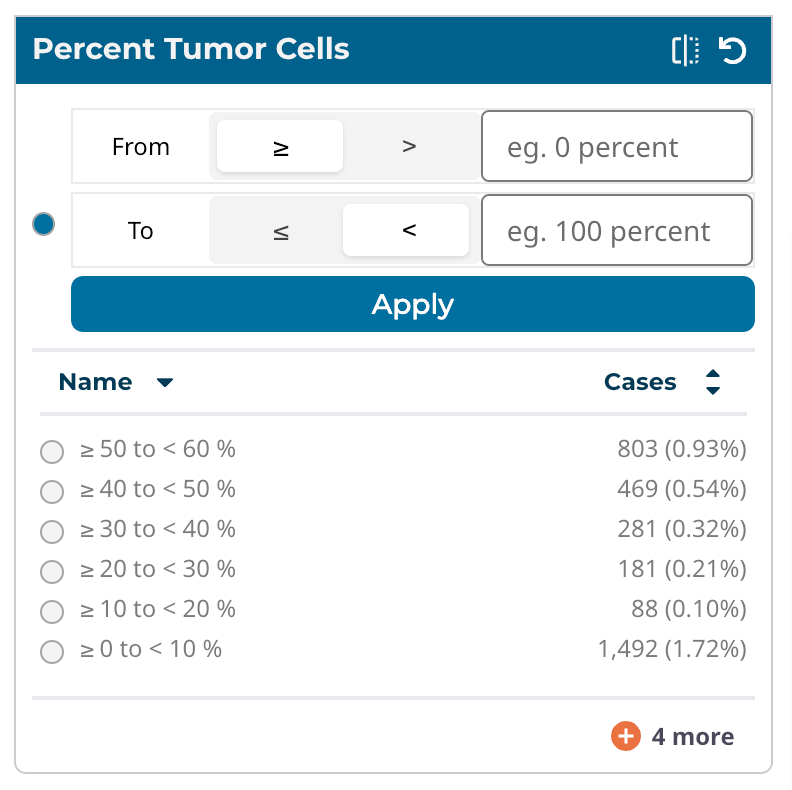Viewport: 792px width, 790px height.
Task: Select the ≥ 50 to < 60 % range
Action: 51,452
